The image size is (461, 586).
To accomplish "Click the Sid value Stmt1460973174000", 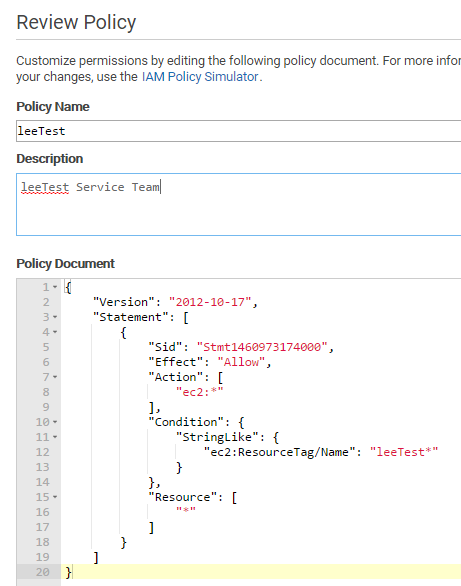I will tap(262, 347).
